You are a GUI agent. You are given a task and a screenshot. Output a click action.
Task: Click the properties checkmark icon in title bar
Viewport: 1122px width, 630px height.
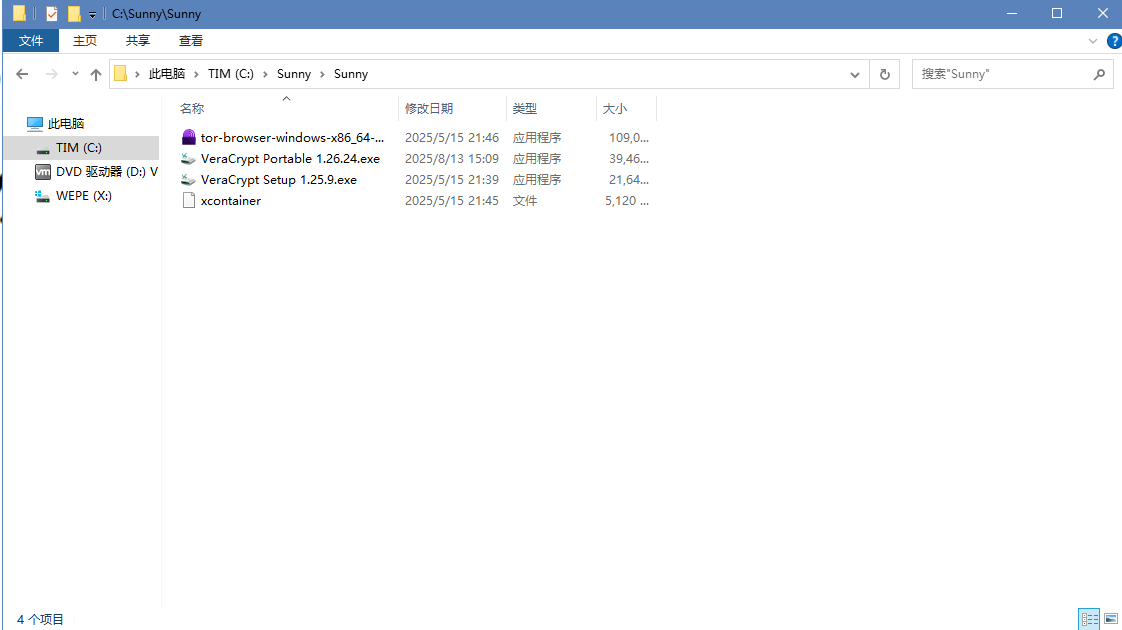pos(52,14)
